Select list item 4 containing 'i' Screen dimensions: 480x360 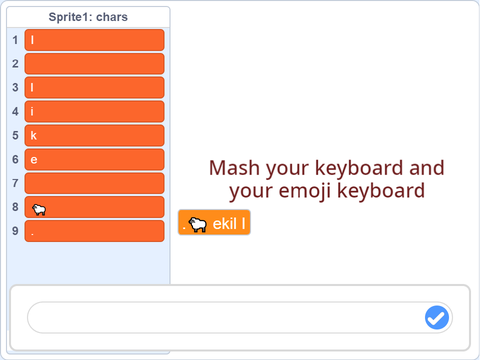[94, 112]
